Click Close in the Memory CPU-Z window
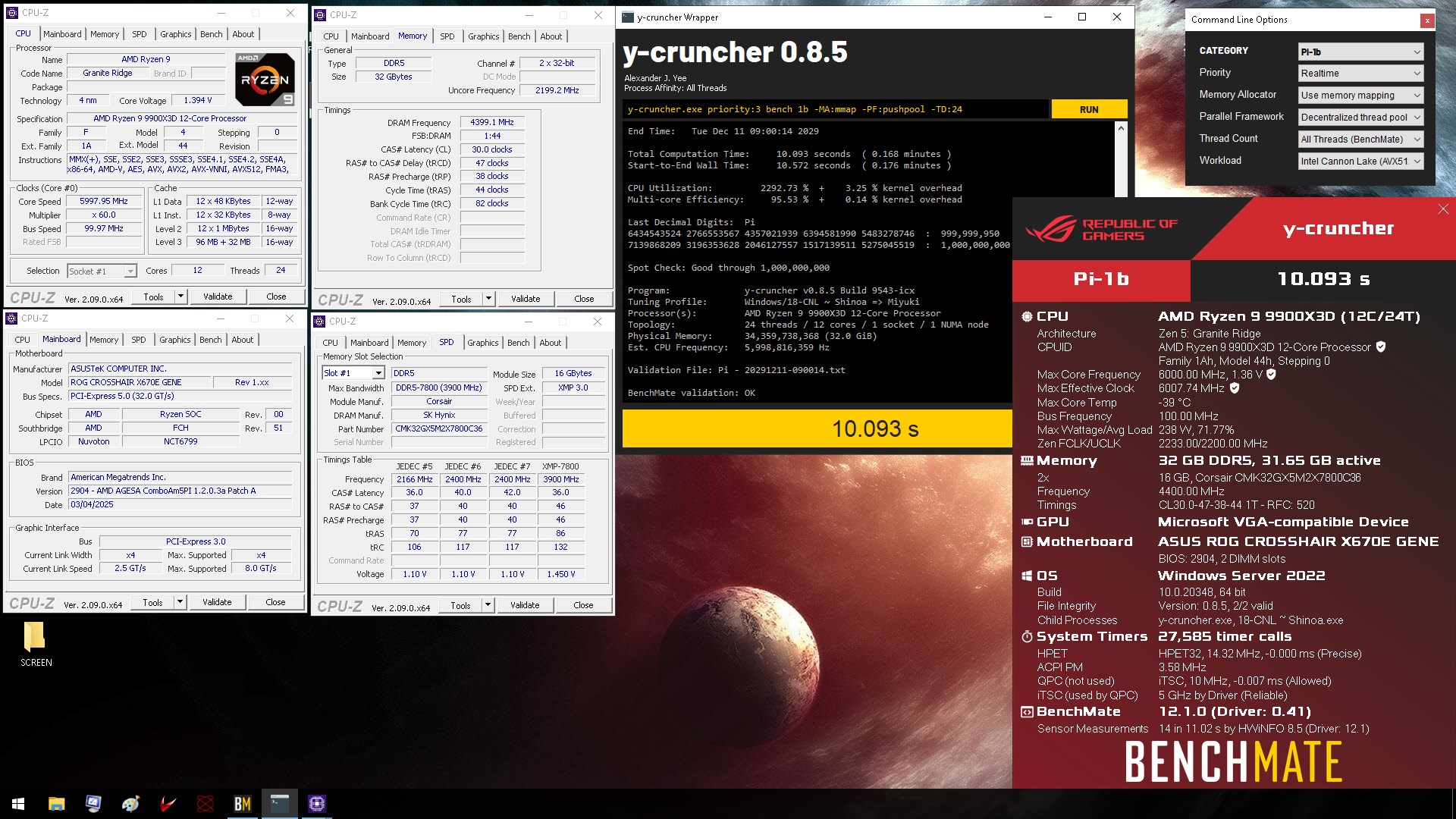Image resolution: width=1456 pixels, height=819 pixels. click(x=584, y=299)
